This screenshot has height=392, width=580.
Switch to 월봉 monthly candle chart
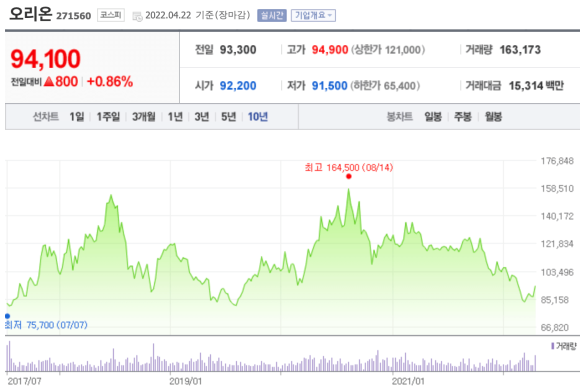pyautogui.click(x=493, y=117)
